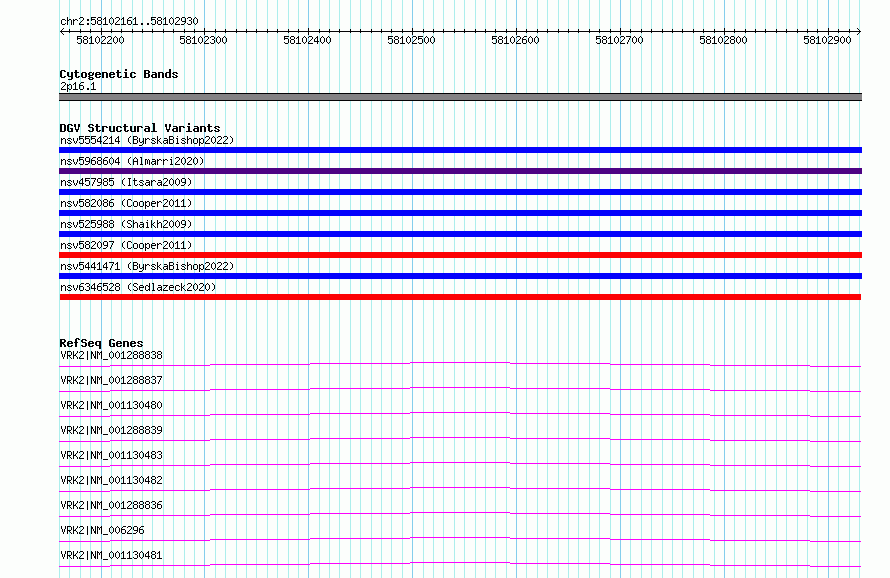Click ruler position label 58102700
The image size is (890, 578).
point(619,40)
